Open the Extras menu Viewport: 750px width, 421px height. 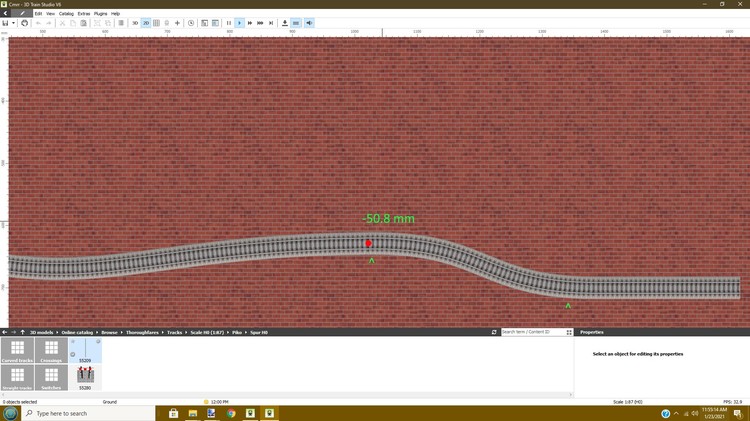(x=84, y=13)
